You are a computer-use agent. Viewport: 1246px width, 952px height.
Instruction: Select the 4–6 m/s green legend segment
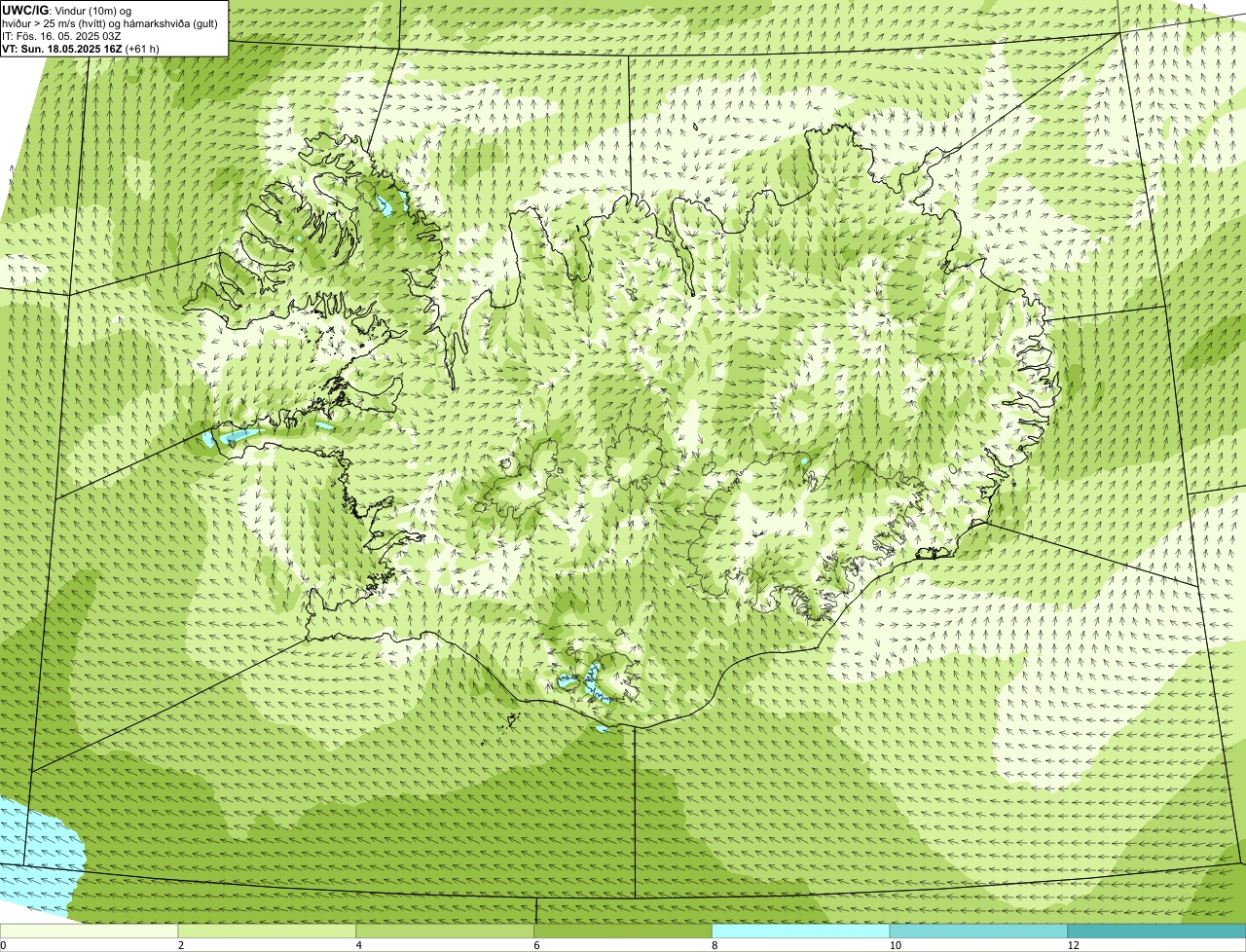coord(446,931)
